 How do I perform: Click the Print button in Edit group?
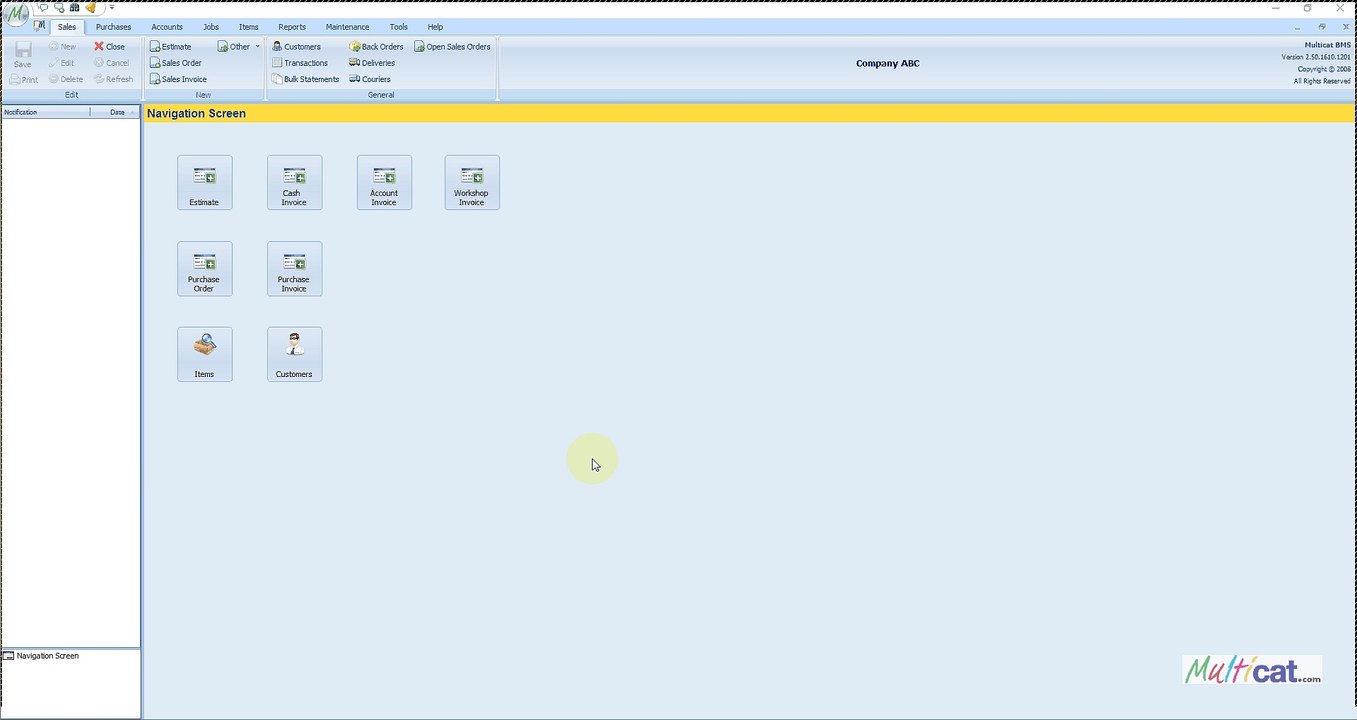24,80
